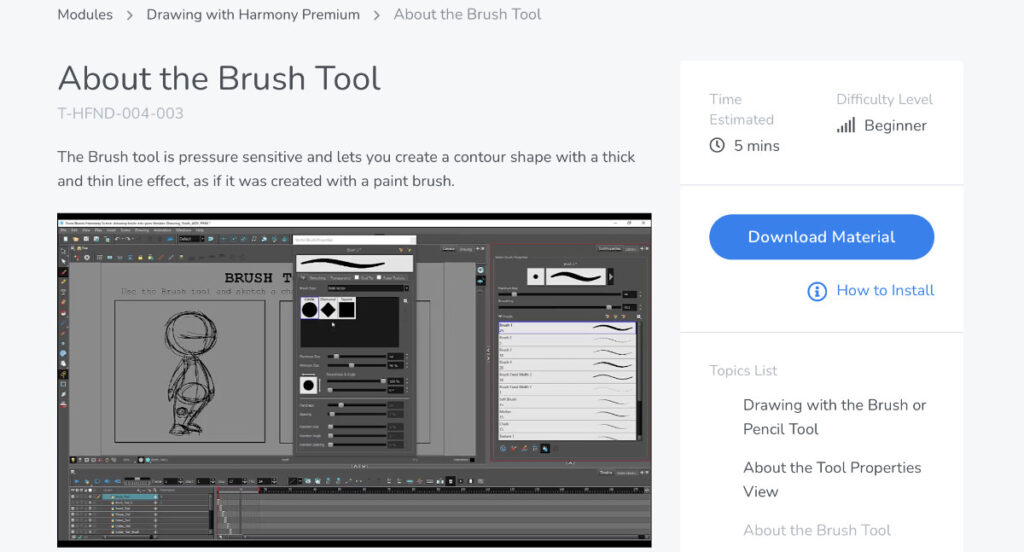Click the character sketch drawing frame
Image resolution: width=1024 pixels, height=552 pixels.
[189, 371]
